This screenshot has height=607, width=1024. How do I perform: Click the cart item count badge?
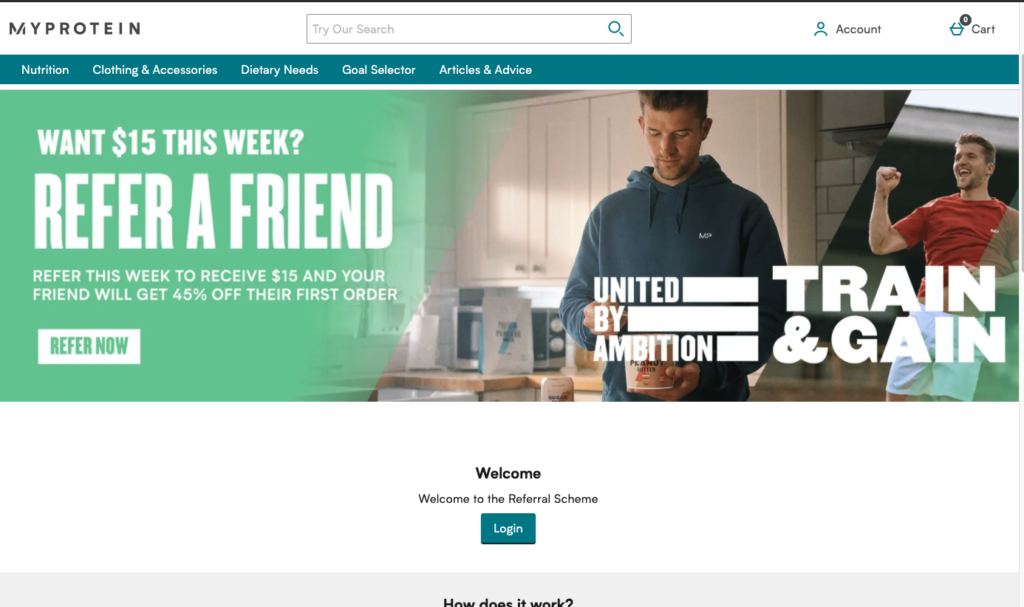[965, 20]
